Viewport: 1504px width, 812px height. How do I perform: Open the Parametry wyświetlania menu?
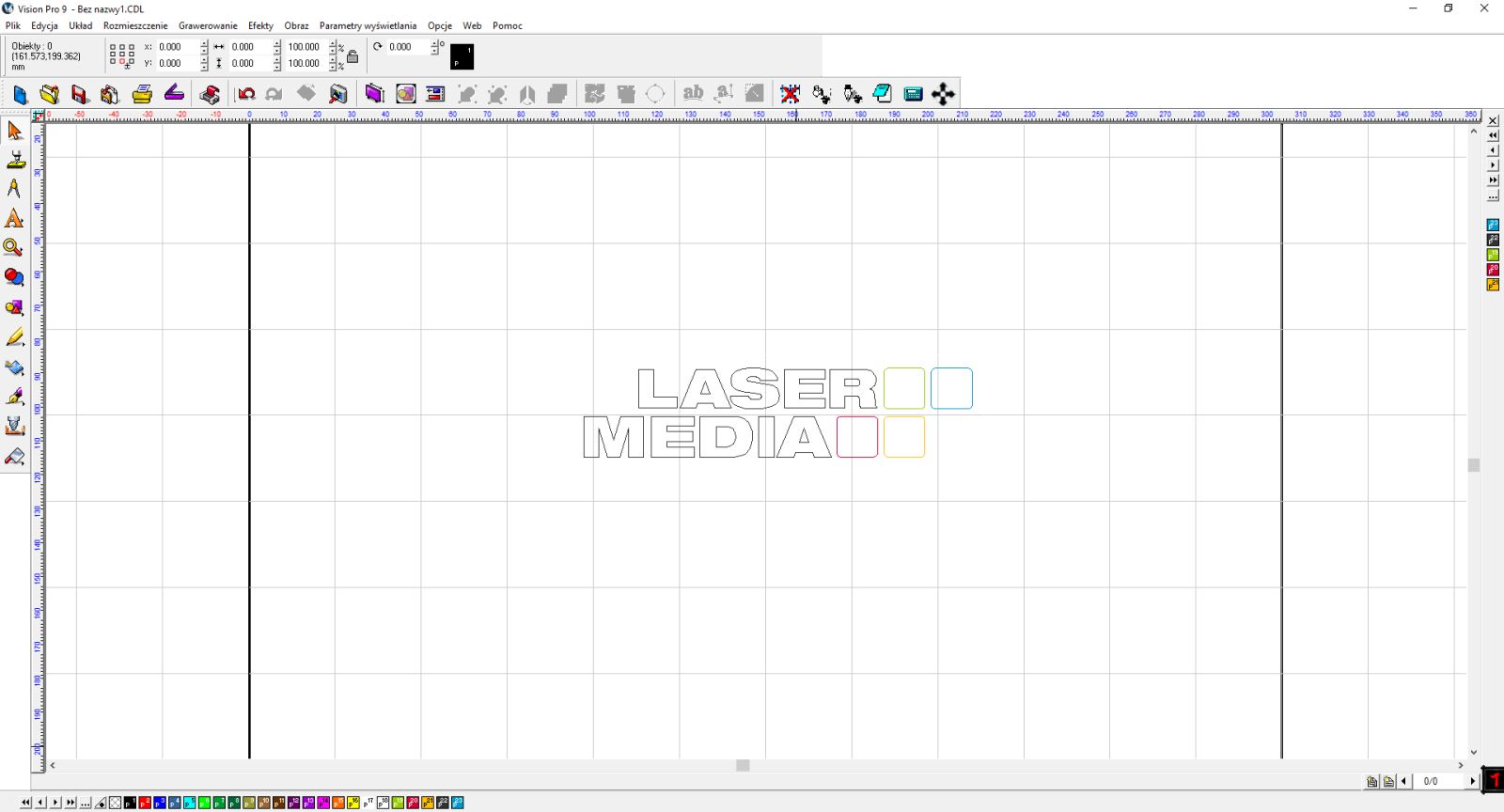(x=368, y=25)
